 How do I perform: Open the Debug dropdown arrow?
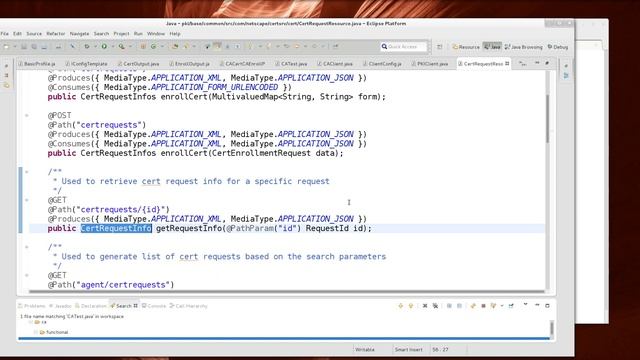point(95,47)
